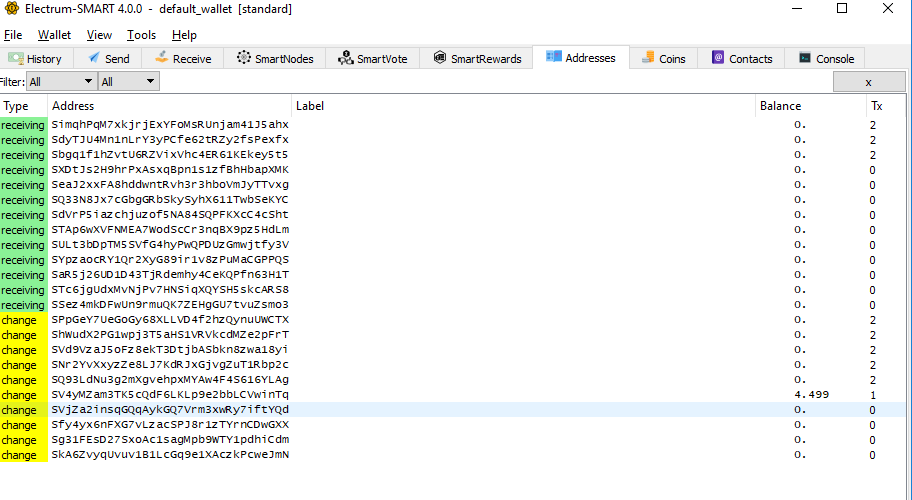The width and height of the screenshot is (912, 500).
Task: Click the green receiving type cell for SimqhPqM7xkj
Action: [24, 124]
